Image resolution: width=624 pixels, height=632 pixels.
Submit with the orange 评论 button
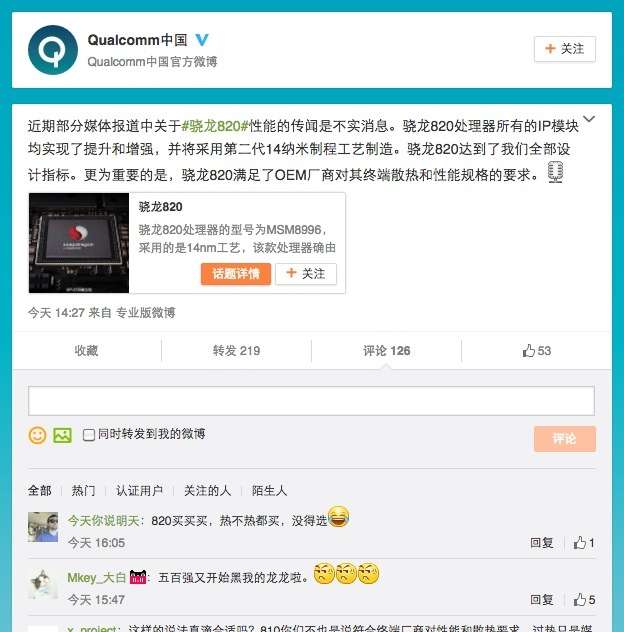coord(565,439)
